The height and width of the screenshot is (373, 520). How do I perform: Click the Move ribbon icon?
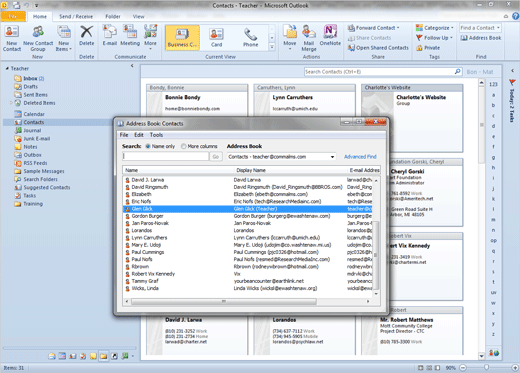point(290,37)
